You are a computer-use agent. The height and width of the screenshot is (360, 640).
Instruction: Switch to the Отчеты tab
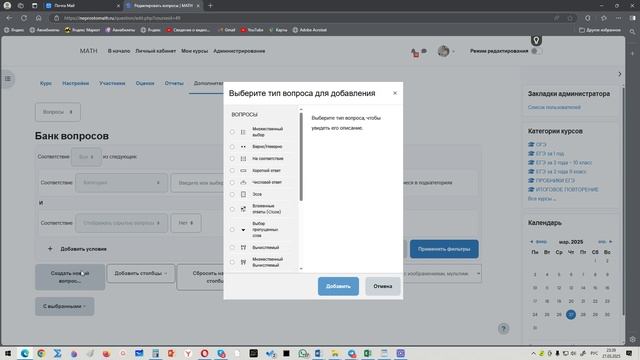[x=174, y=83]
